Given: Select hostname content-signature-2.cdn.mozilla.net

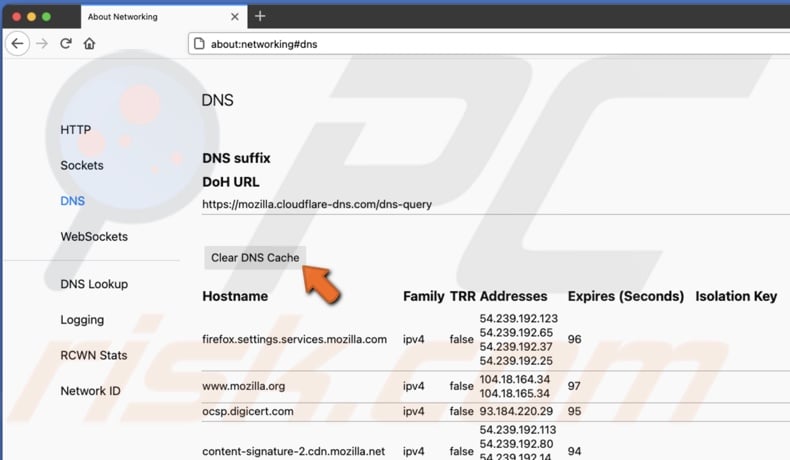Looking at the screenshot, I should pos(294,451).
